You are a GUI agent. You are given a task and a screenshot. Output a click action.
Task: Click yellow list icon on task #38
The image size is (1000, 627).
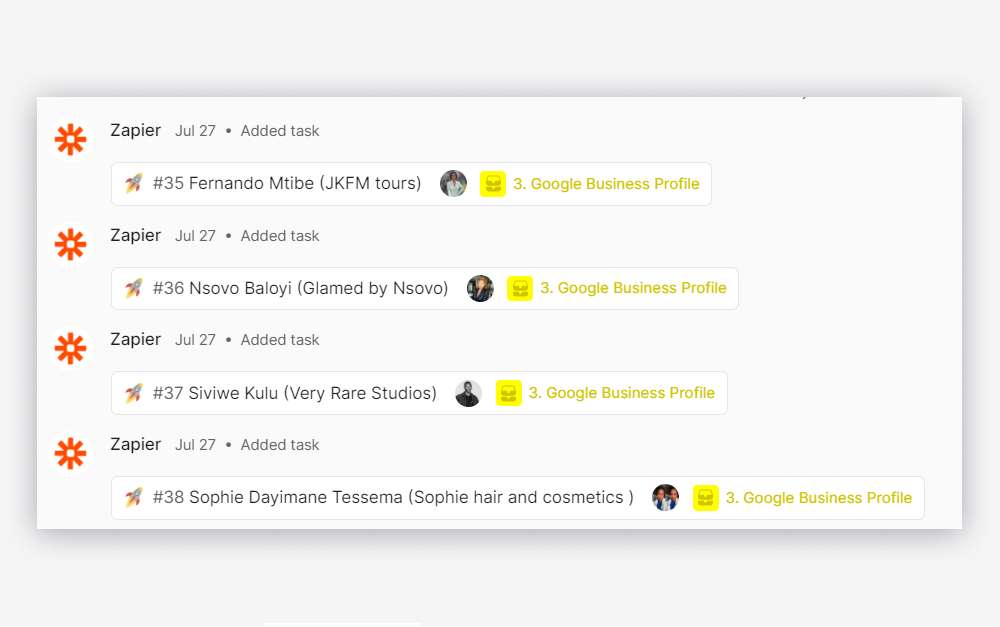(x=706, y=498)
